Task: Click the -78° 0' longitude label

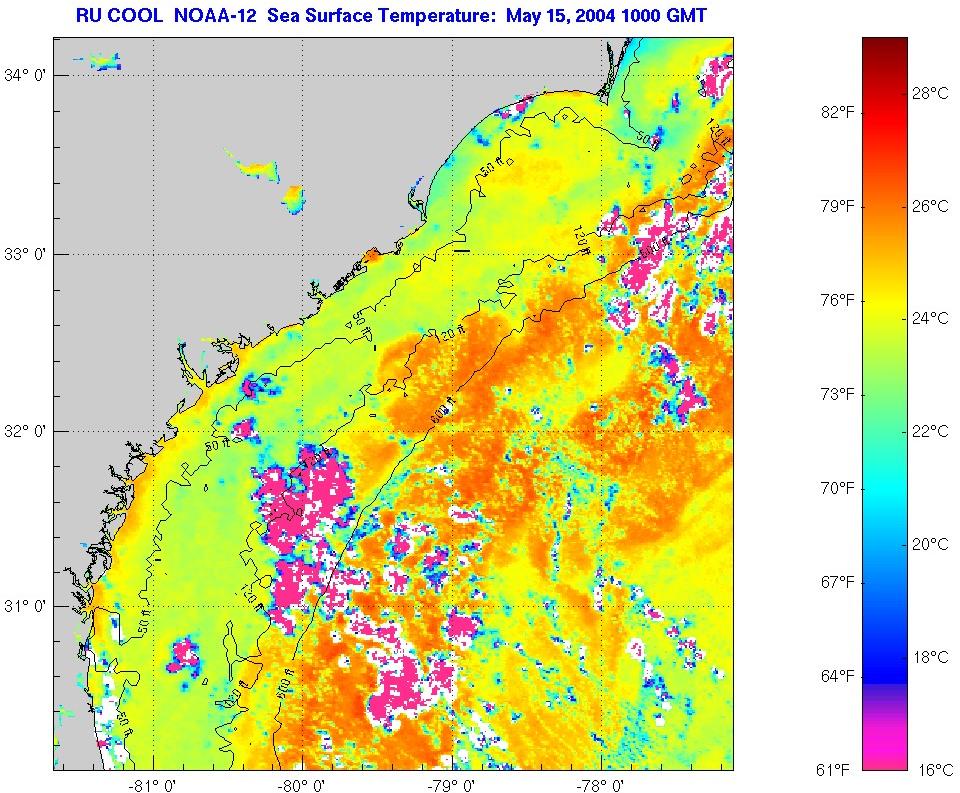Action: (x=601, y=784)
